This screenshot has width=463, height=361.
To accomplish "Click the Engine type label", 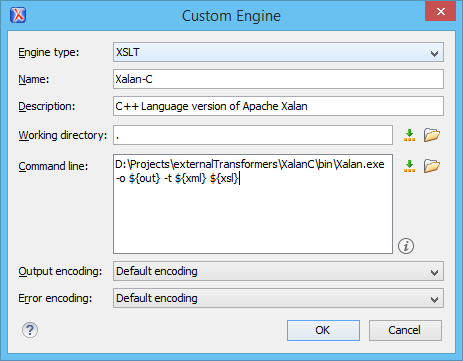I will [49, 52].
